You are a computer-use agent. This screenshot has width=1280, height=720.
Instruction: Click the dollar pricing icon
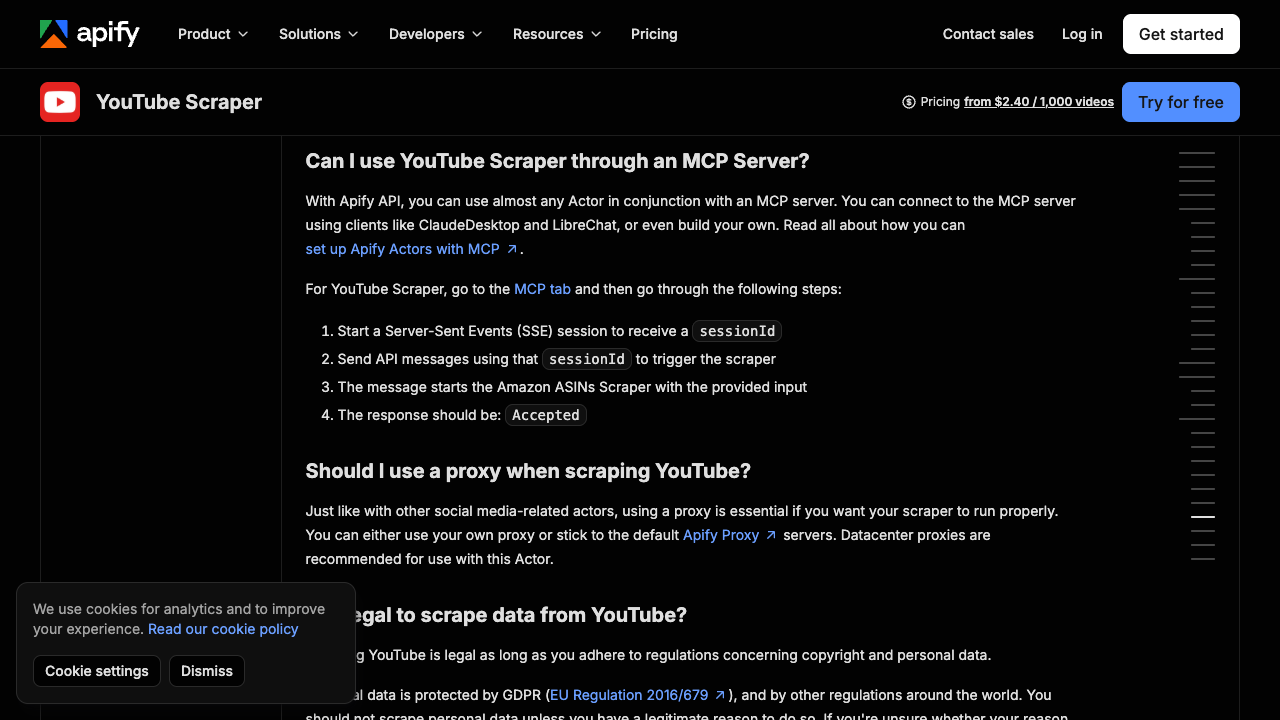[909, 102]
